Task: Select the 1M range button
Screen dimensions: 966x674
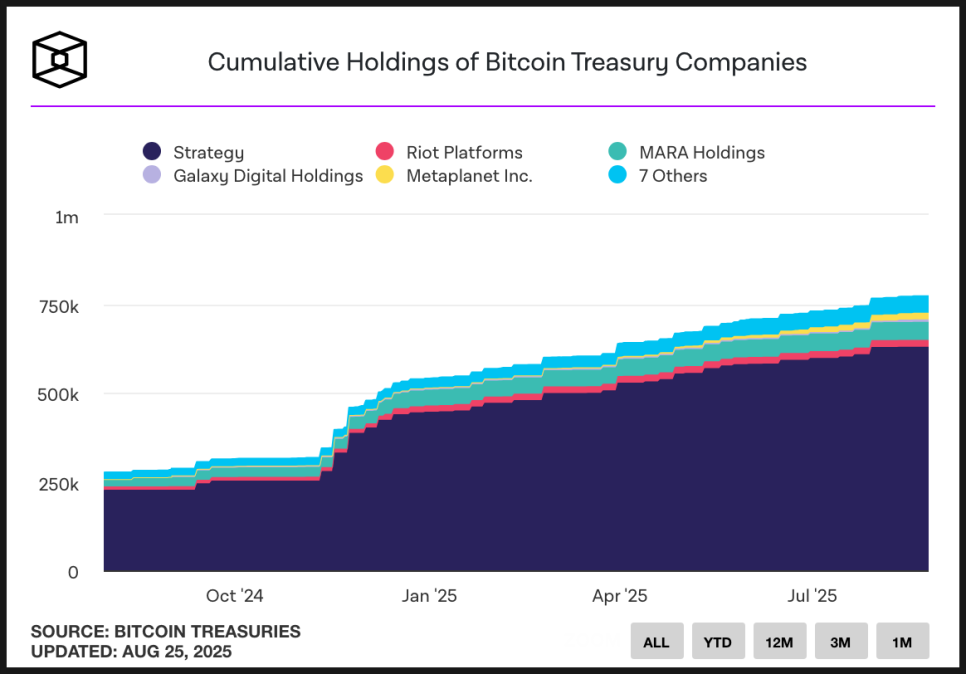Action: pos(903,641)
